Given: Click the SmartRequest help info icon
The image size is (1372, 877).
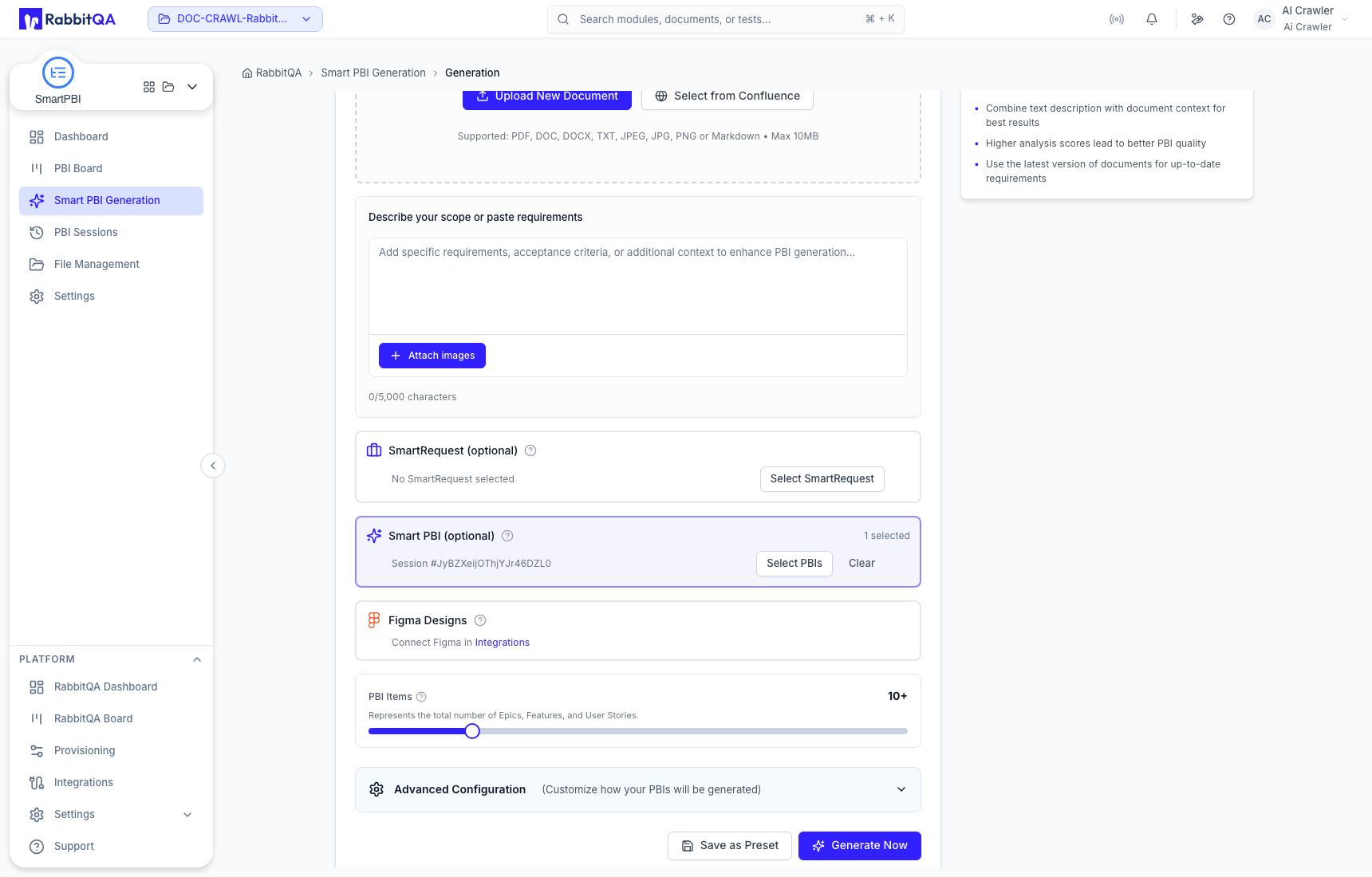Looking at the screenshot, I should coord(530,450).
